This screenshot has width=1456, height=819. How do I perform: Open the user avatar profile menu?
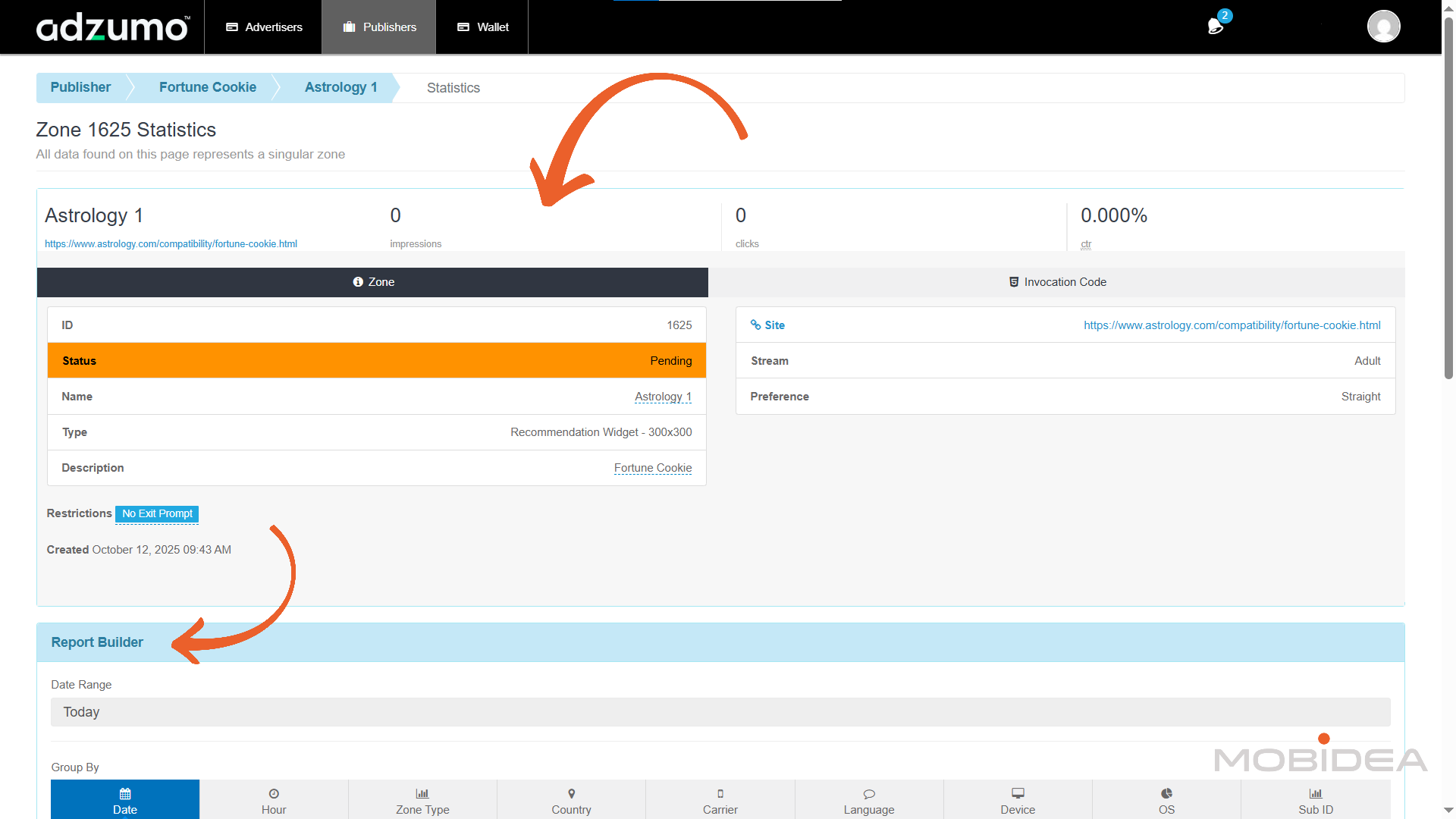(x=1383, y=27)
